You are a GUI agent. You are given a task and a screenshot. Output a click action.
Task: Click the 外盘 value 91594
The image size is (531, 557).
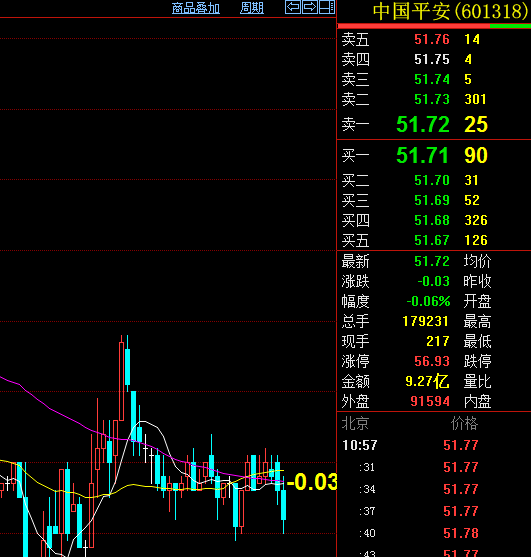[x=430, y=401]
